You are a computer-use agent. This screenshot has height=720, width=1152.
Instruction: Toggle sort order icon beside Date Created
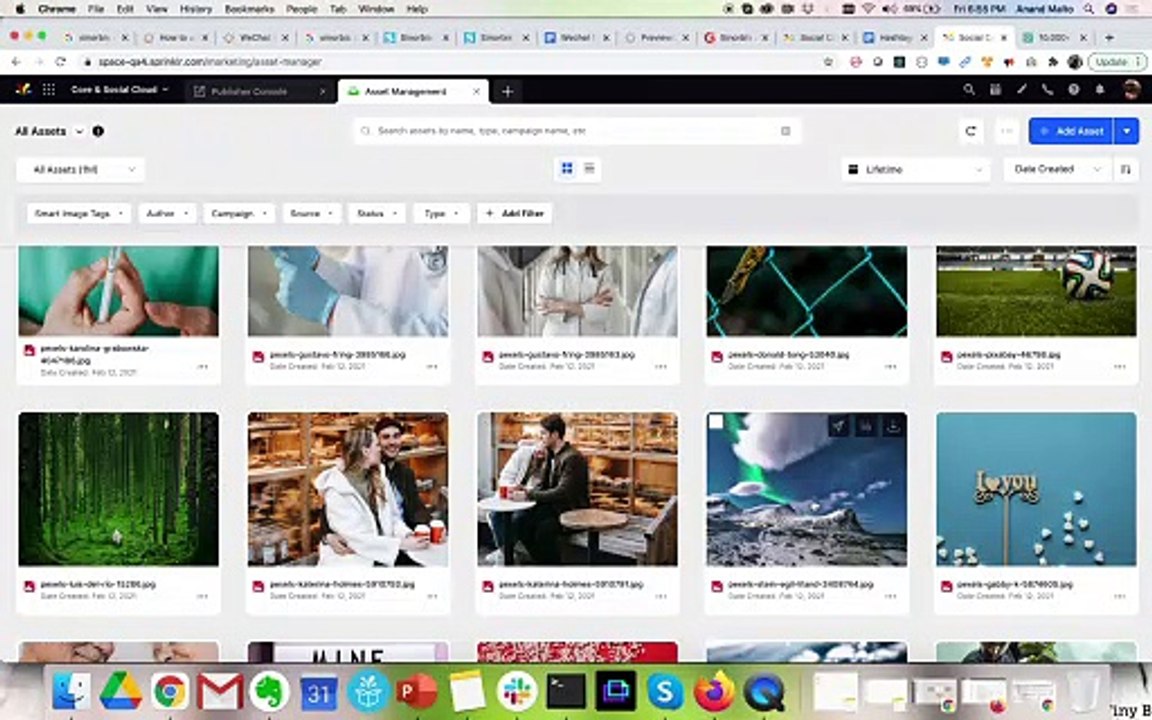(x=1125, y=170)
